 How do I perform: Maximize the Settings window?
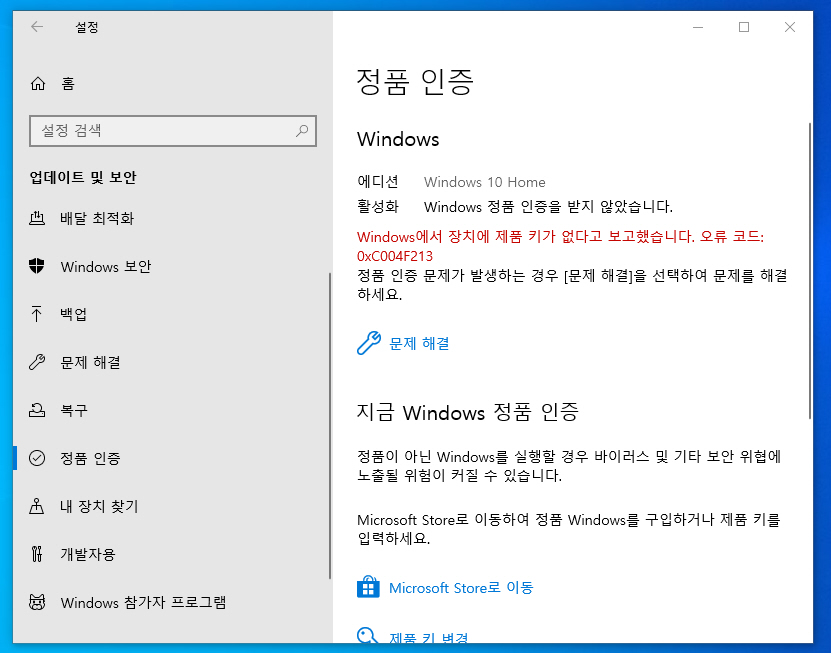point(744,27)
